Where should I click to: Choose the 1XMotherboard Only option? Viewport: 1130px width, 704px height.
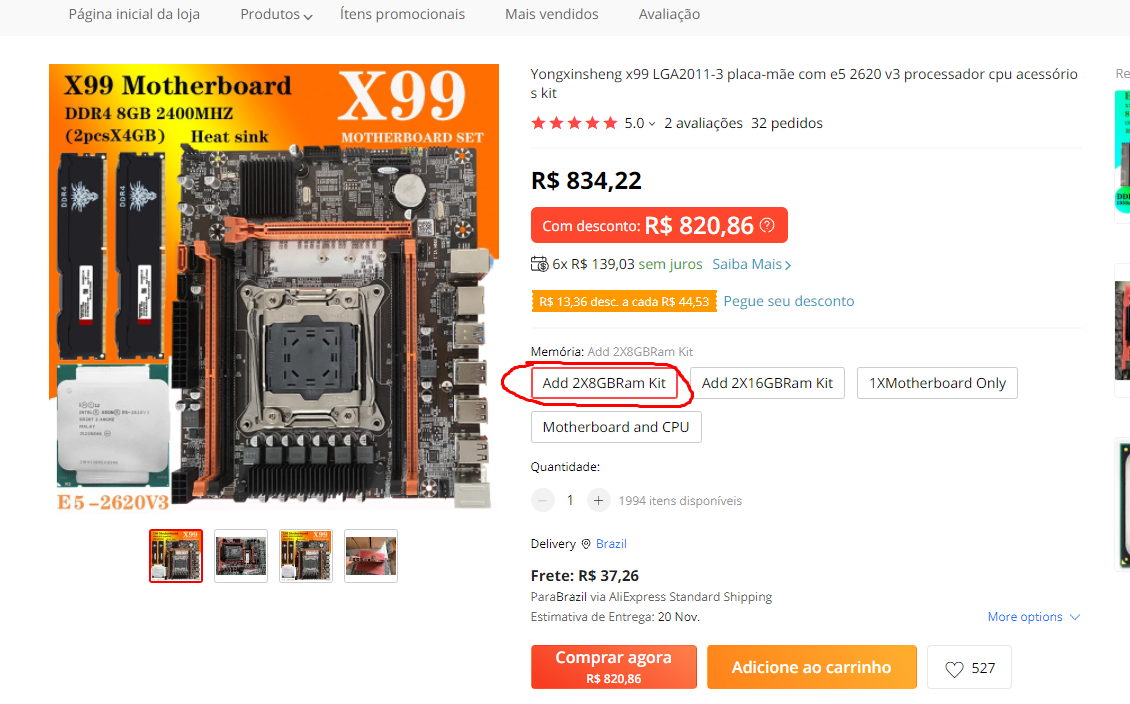[937, 383]
